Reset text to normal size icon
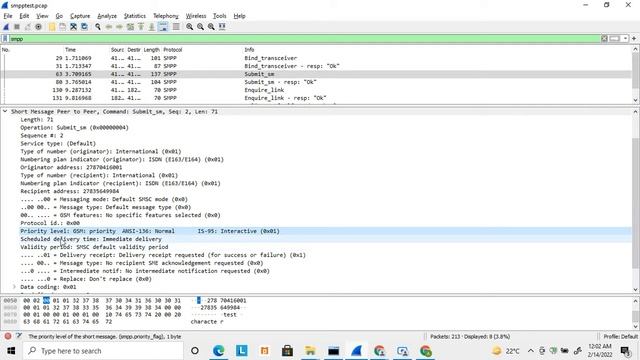The height and width of the screenshot is (360, 640). [x=211, y=27]
